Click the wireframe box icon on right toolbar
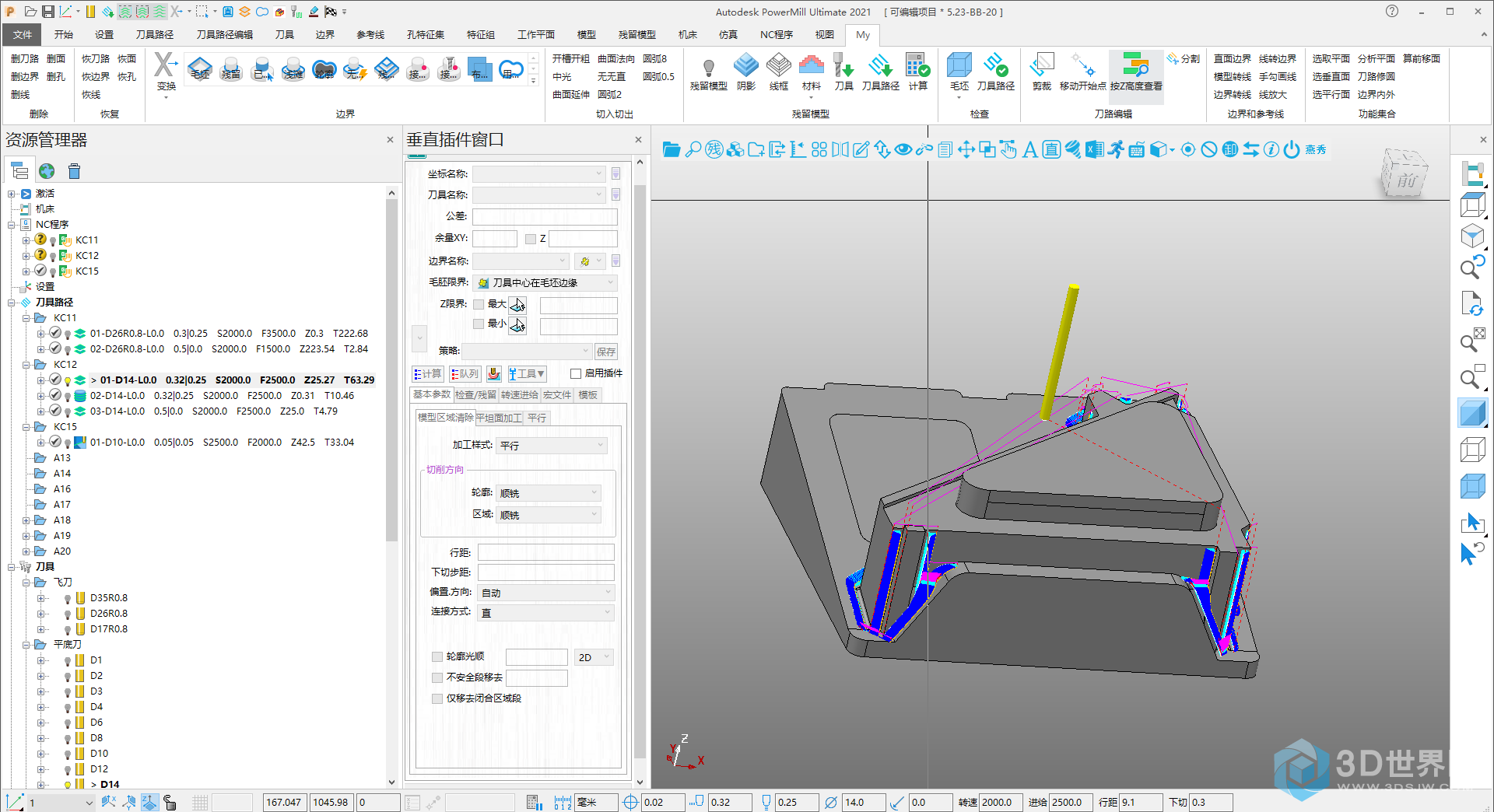1494x812 pixels. tap(1472, 450)
